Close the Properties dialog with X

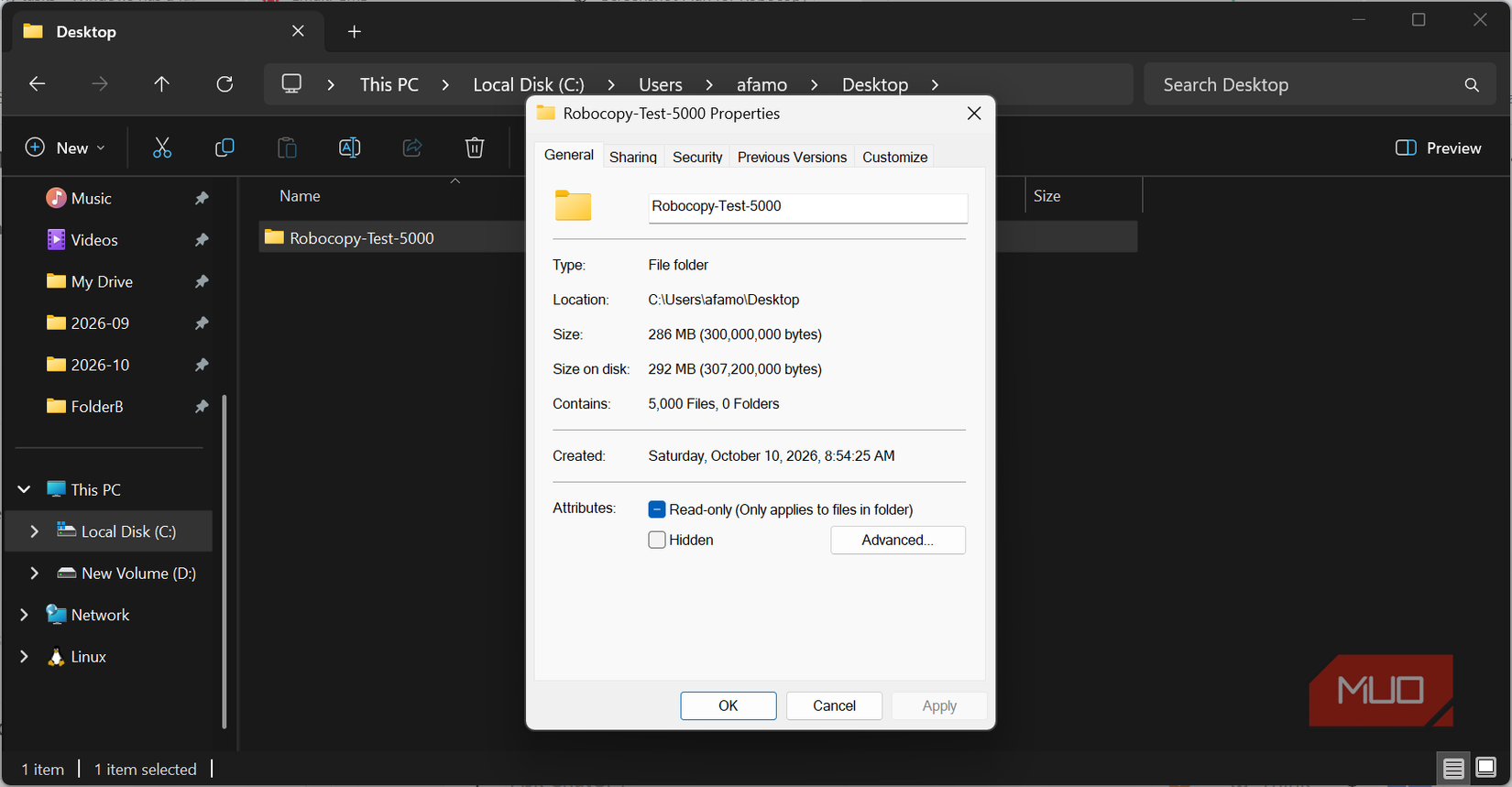974,113
